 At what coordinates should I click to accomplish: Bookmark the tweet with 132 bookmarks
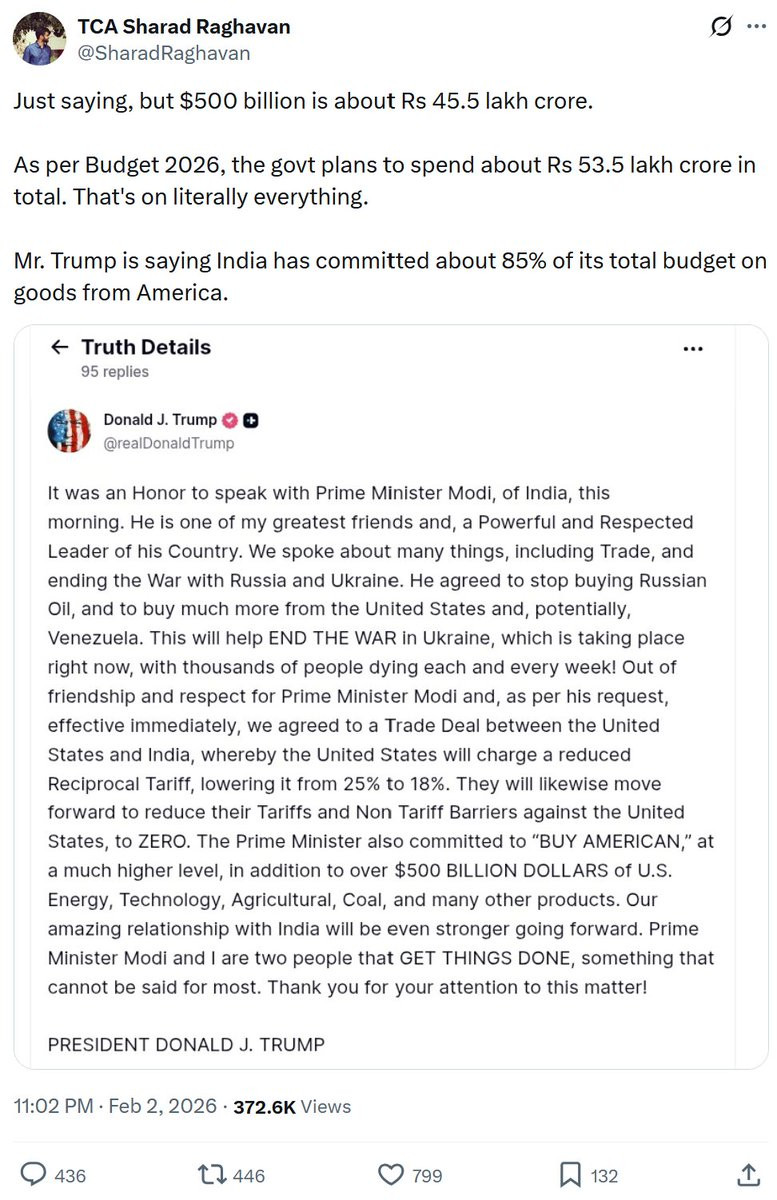point(569,1174)
